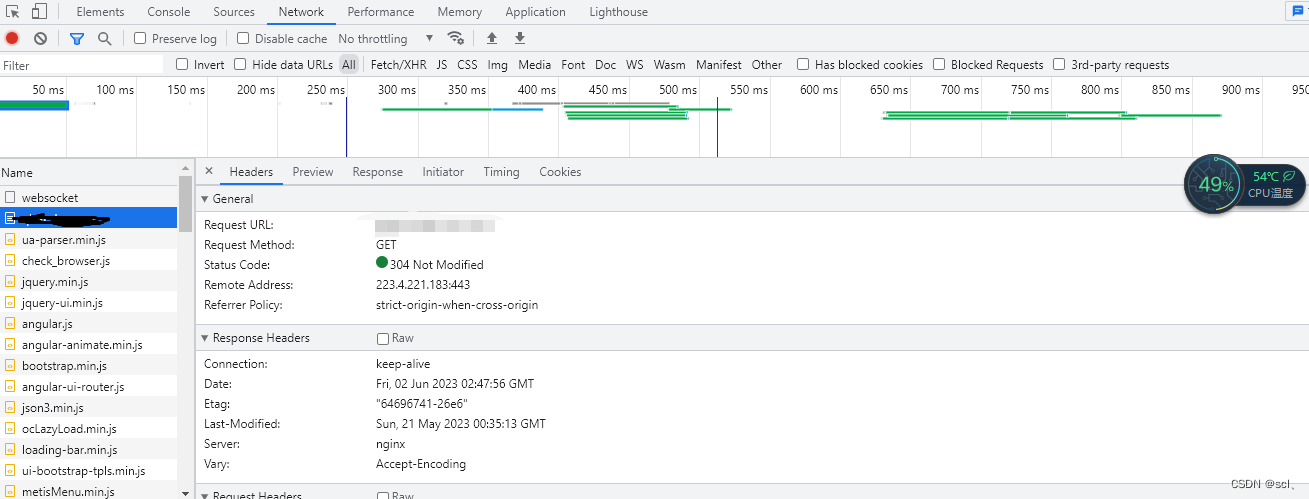Viewport: 1309px width, 499px height.
Task: Select angular-ui-router.js request
Action: point(89,387)
